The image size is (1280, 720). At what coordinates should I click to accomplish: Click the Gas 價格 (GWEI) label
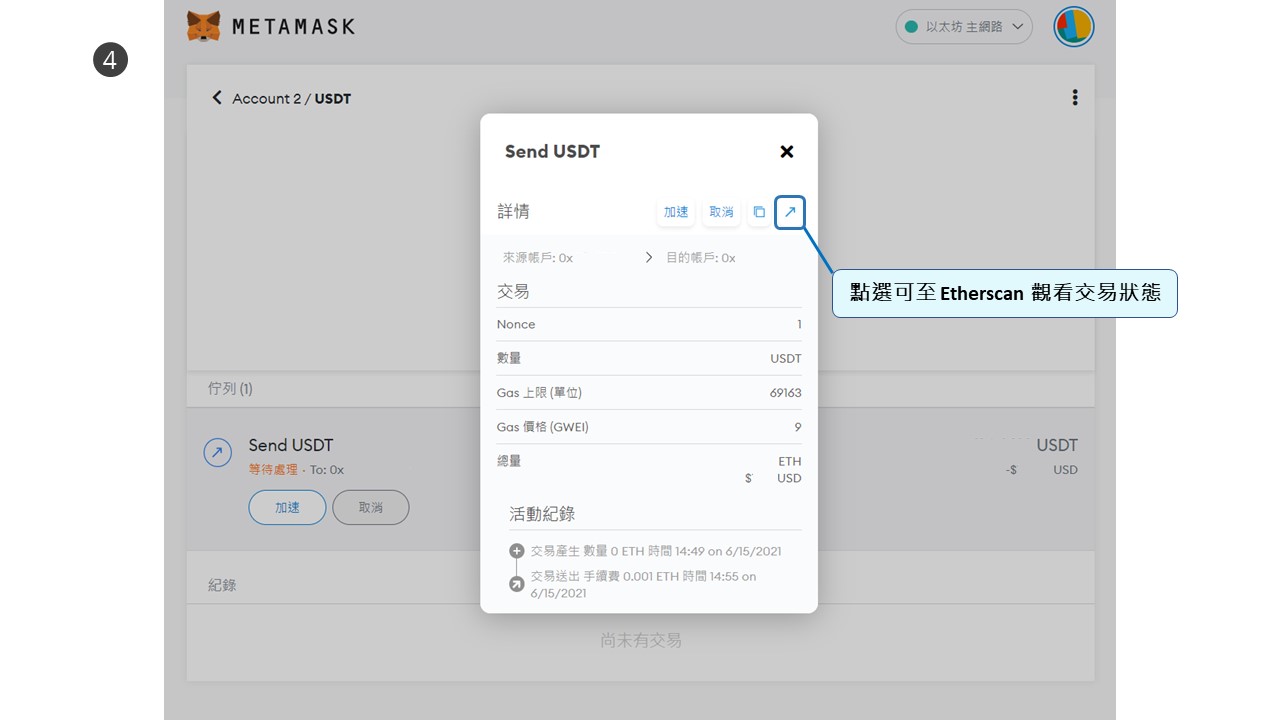coord(543,427)
